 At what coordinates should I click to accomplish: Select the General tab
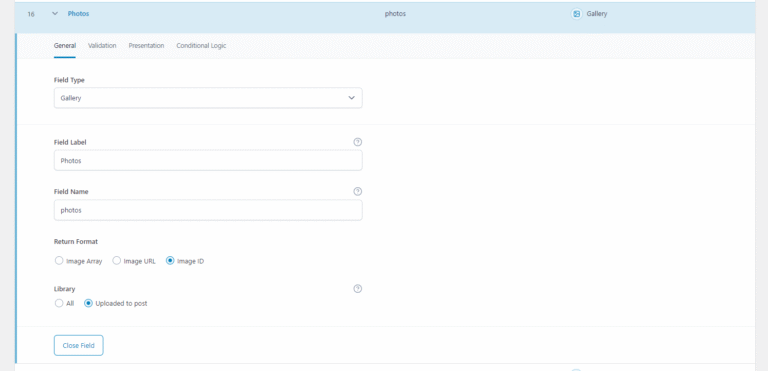tap(65, 46)
